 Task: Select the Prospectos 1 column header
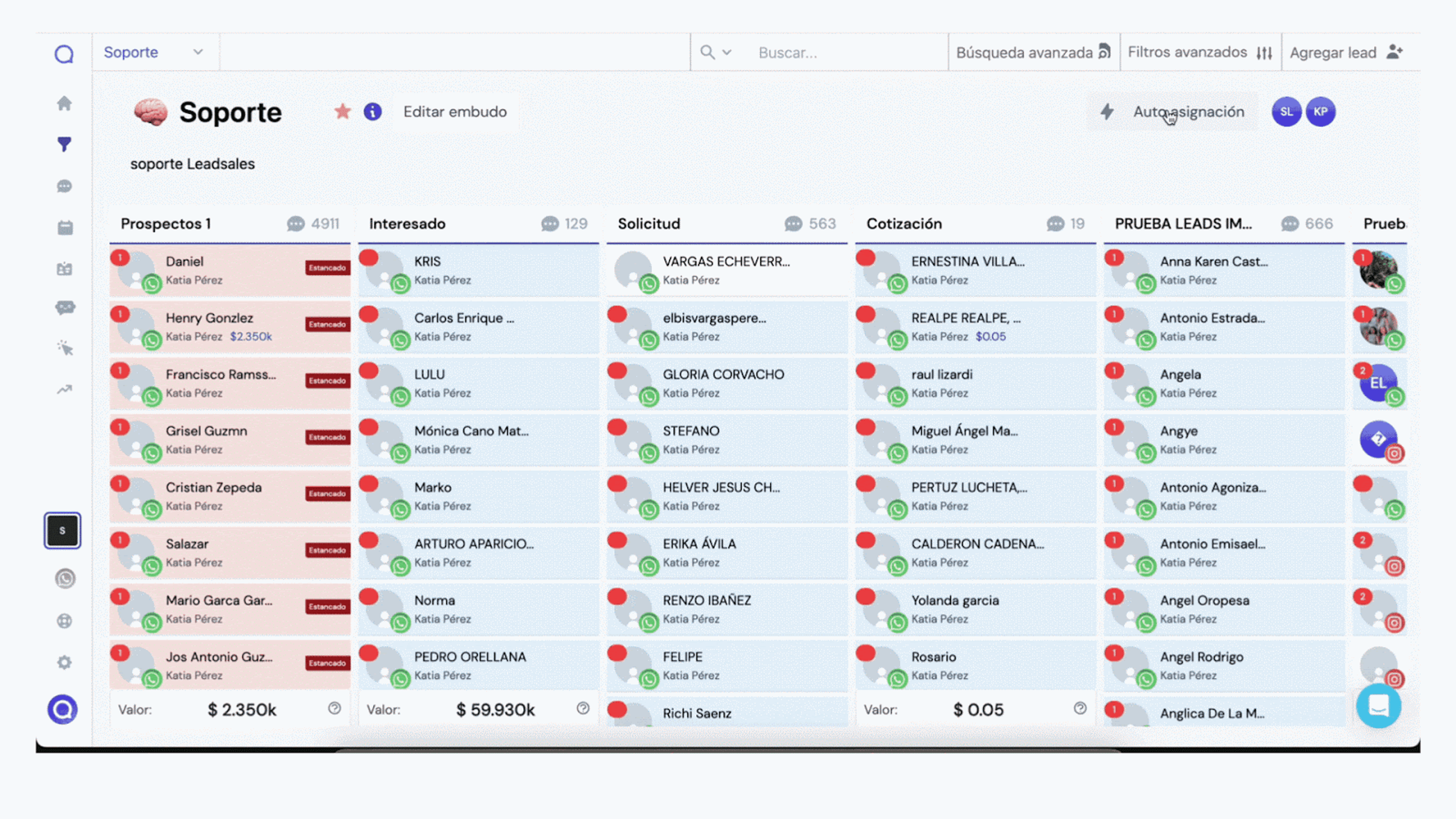[x=229, y=224]
